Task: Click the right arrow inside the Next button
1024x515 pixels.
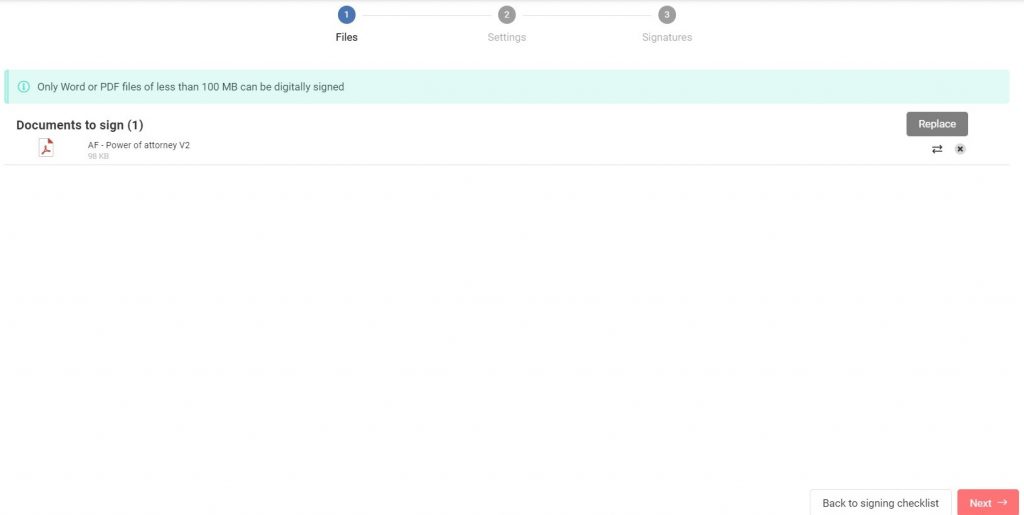Action: [x=1002, y=503]
